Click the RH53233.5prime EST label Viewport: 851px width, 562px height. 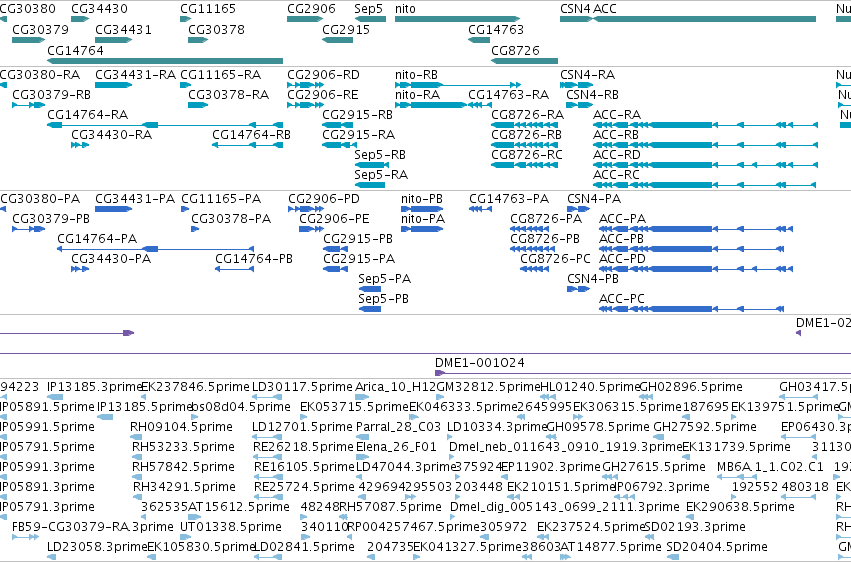point(182,447)
